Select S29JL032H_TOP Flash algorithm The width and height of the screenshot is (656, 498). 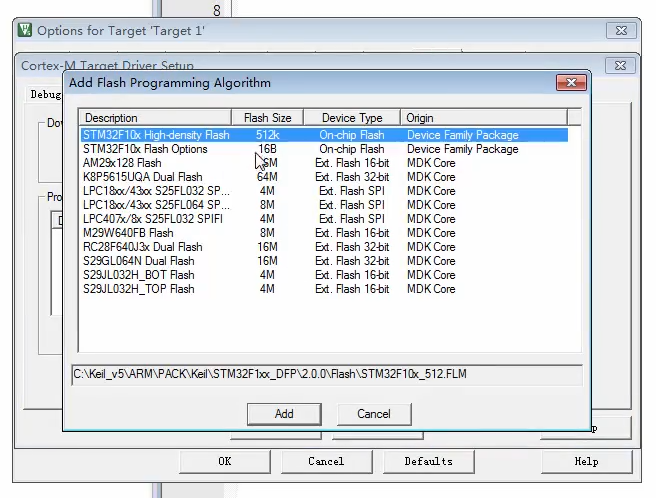(x=324, y=289)
